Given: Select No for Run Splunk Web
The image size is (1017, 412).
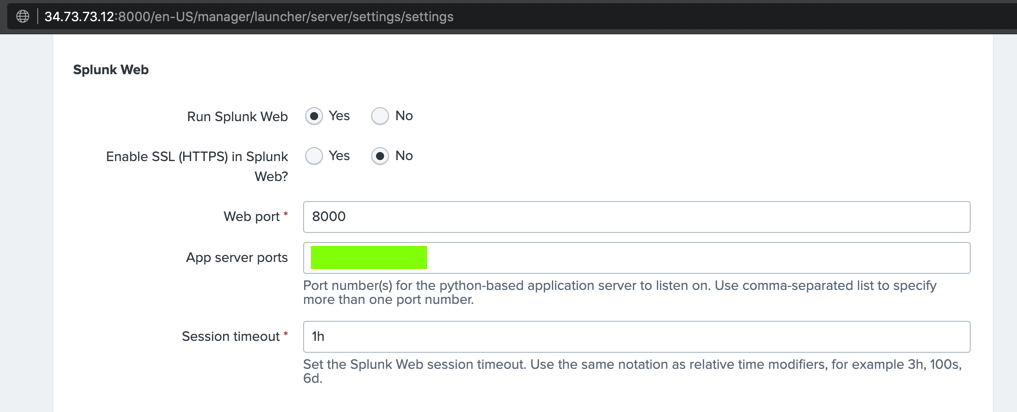Looking at the screenshot, I should point(380,116).
